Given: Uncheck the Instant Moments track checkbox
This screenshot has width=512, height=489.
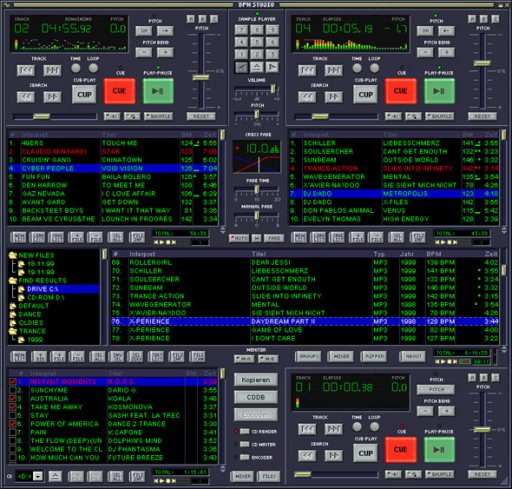Looking at the screenshot, I should pos(12,381).
